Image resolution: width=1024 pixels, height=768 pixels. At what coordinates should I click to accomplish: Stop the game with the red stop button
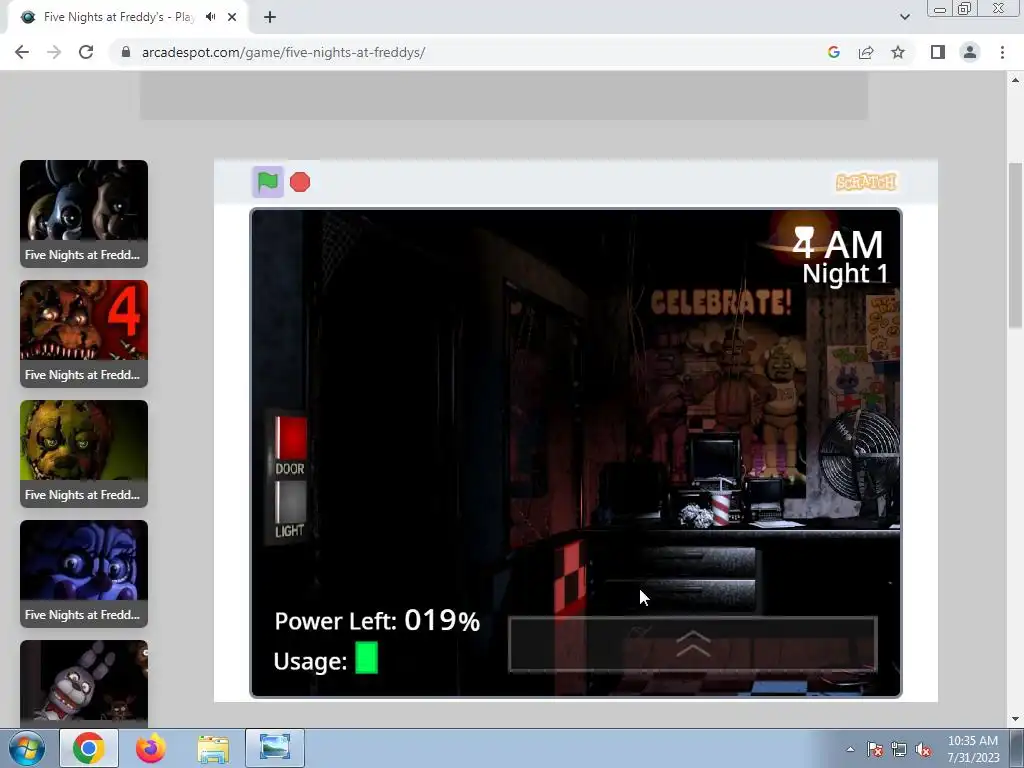pos(300,182)
